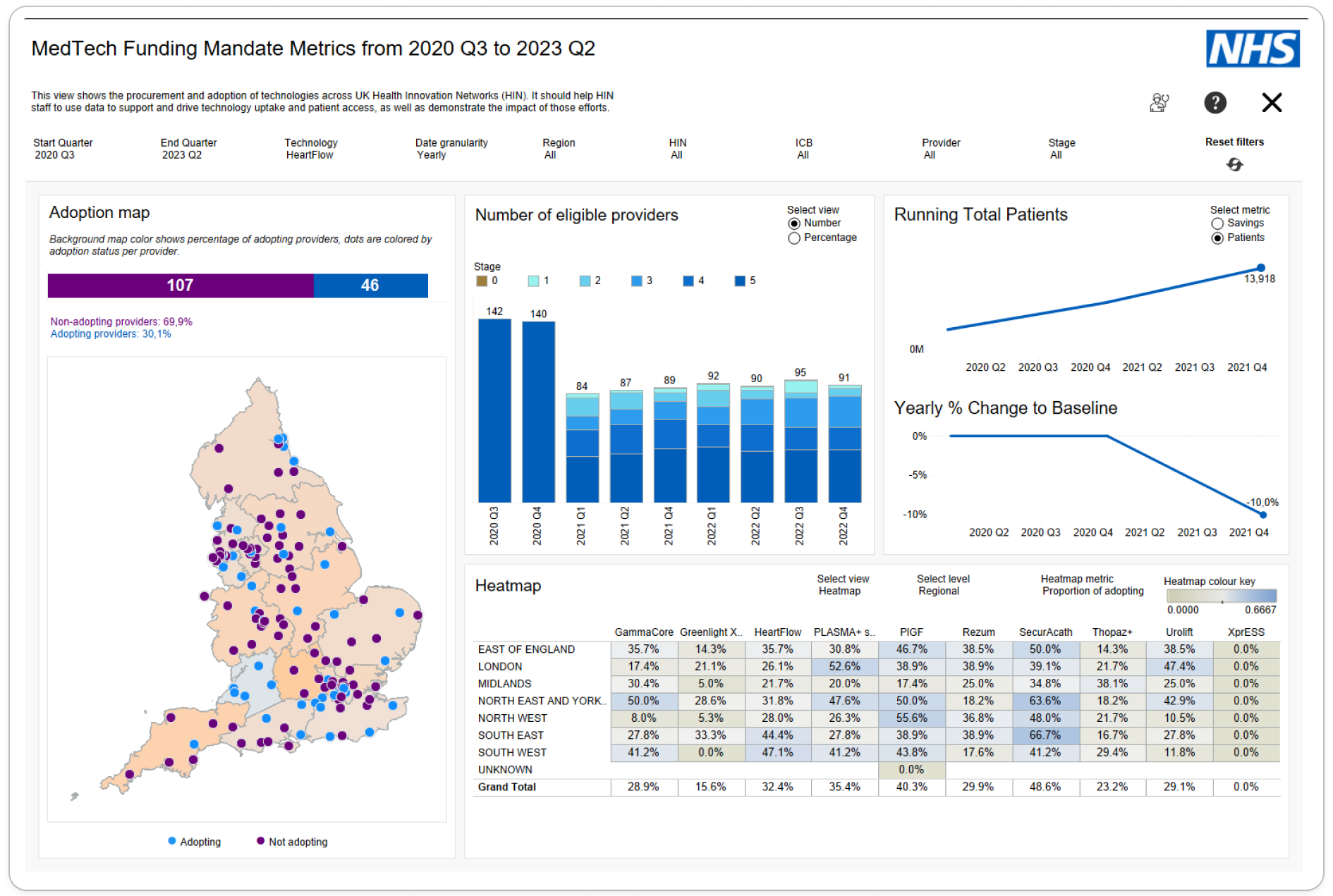1333x896 pixels.
Task: Select the Percentage view radio button
Action: (794, 238)
